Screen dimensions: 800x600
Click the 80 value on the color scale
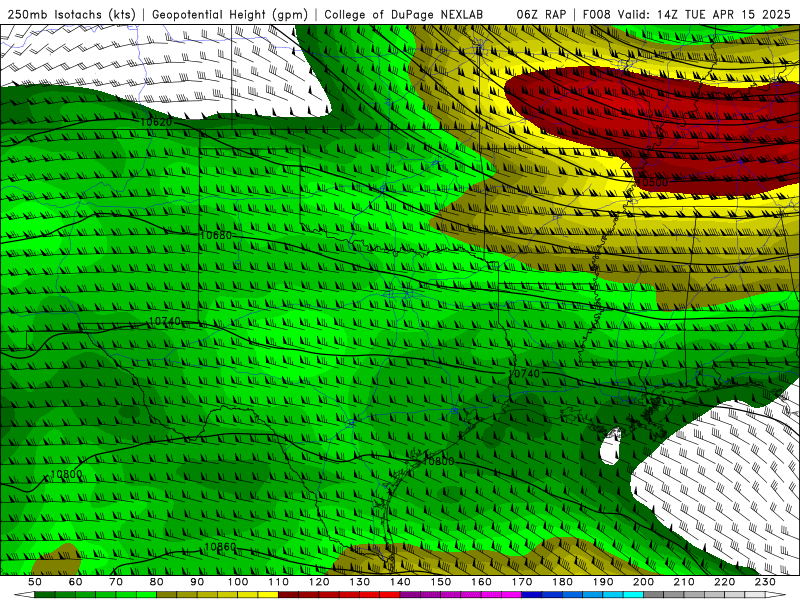(157, 582)
